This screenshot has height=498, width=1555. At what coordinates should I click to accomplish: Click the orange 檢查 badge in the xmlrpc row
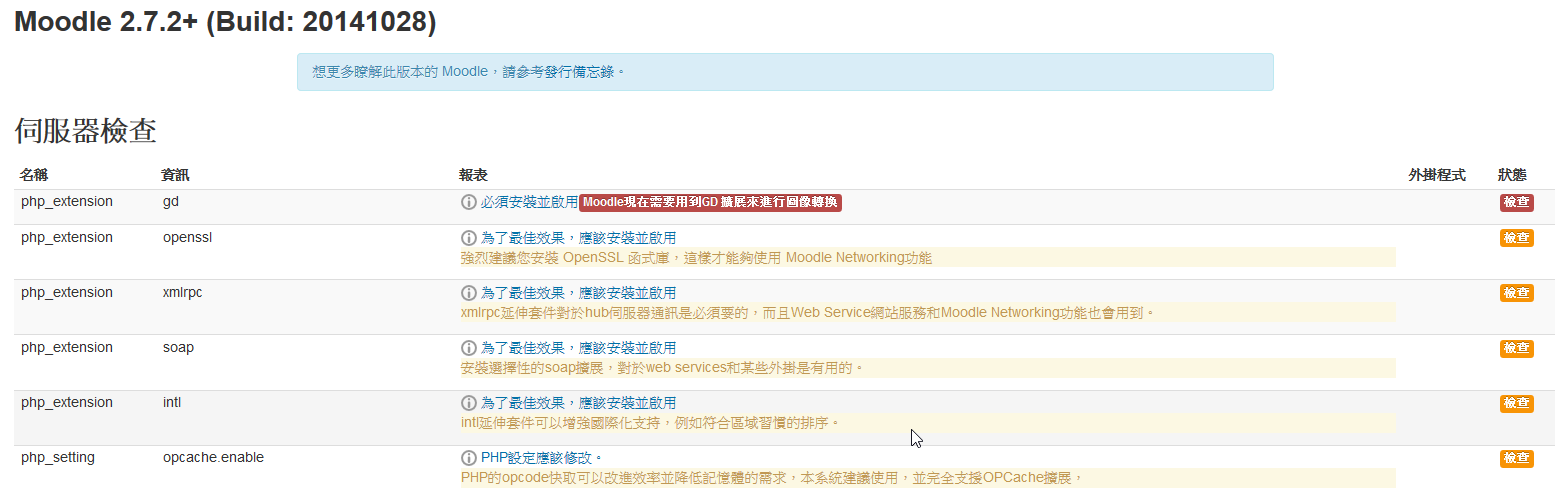tap(1516, 293)
